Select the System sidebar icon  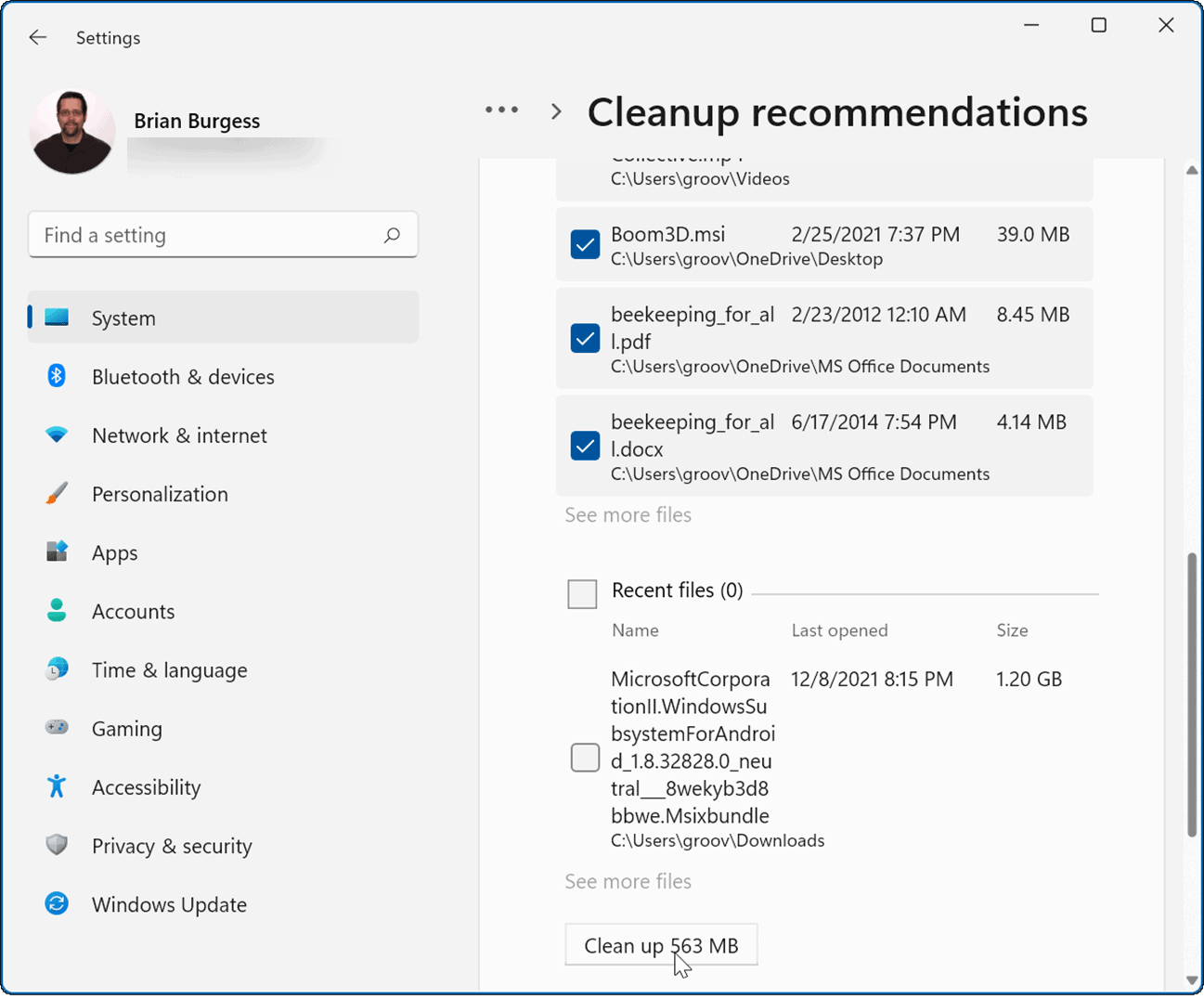coord(57,317)
